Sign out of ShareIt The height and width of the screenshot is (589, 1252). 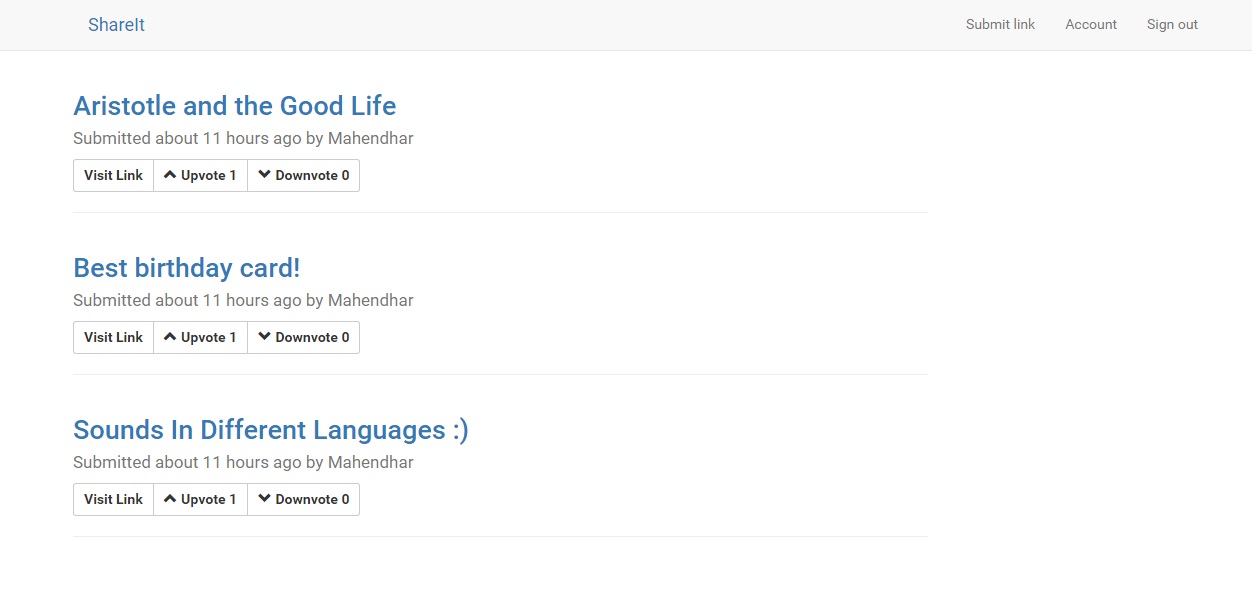(1172, 25)
